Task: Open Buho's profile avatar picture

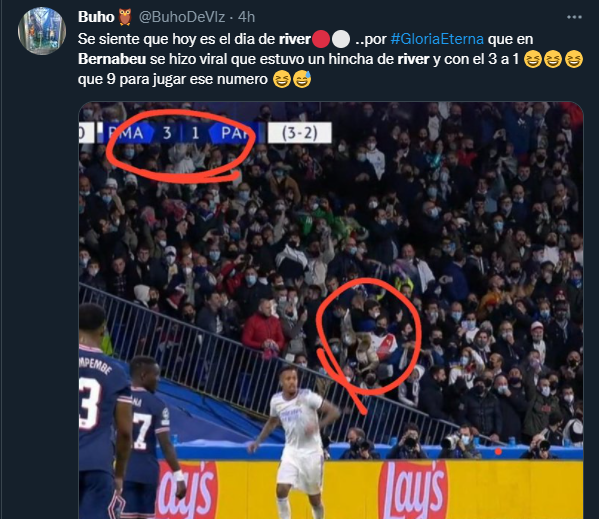Action: pos(42,31)
